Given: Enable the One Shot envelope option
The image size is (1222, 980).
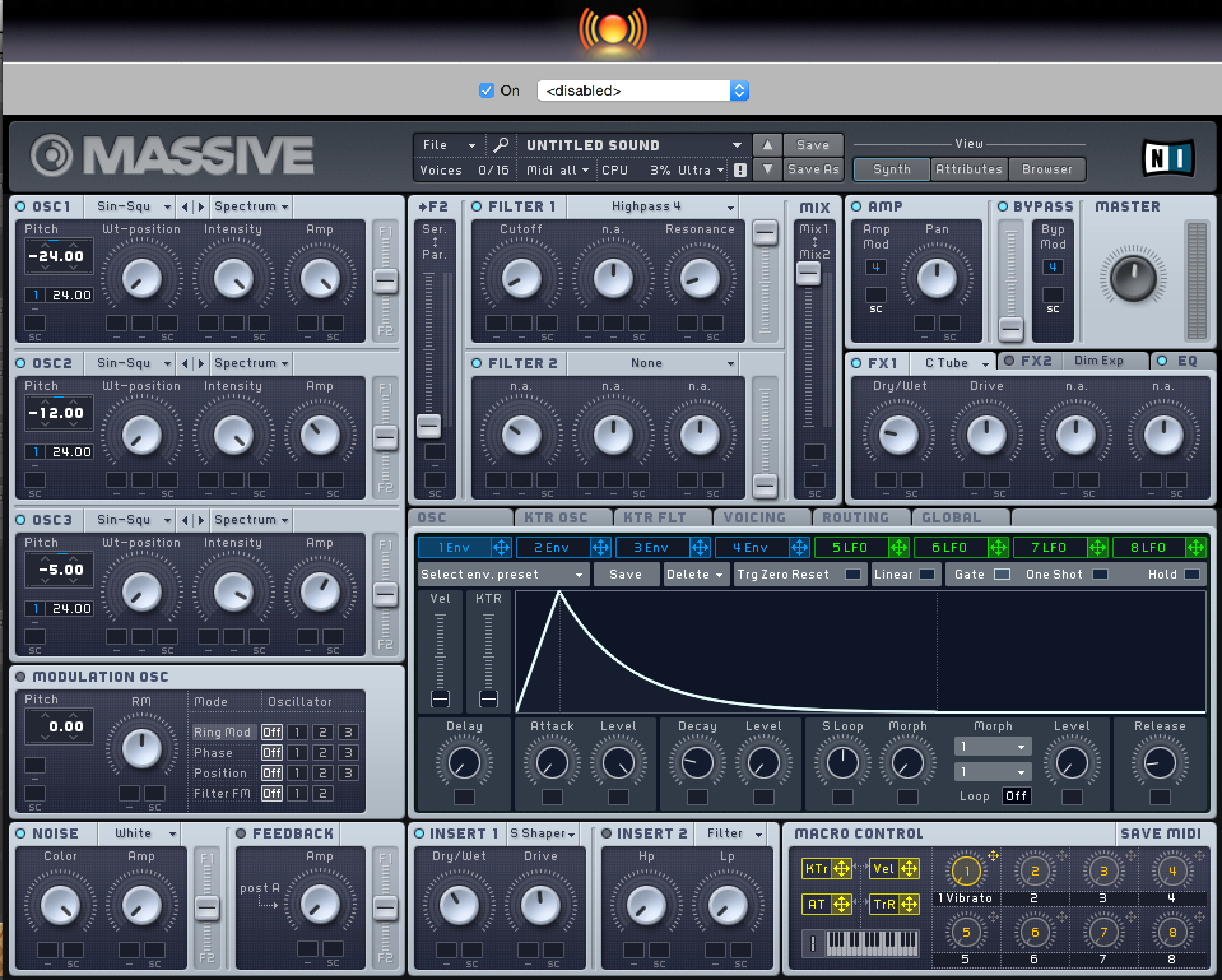Looking at the screenshot, I should [x=1100, y=574].
